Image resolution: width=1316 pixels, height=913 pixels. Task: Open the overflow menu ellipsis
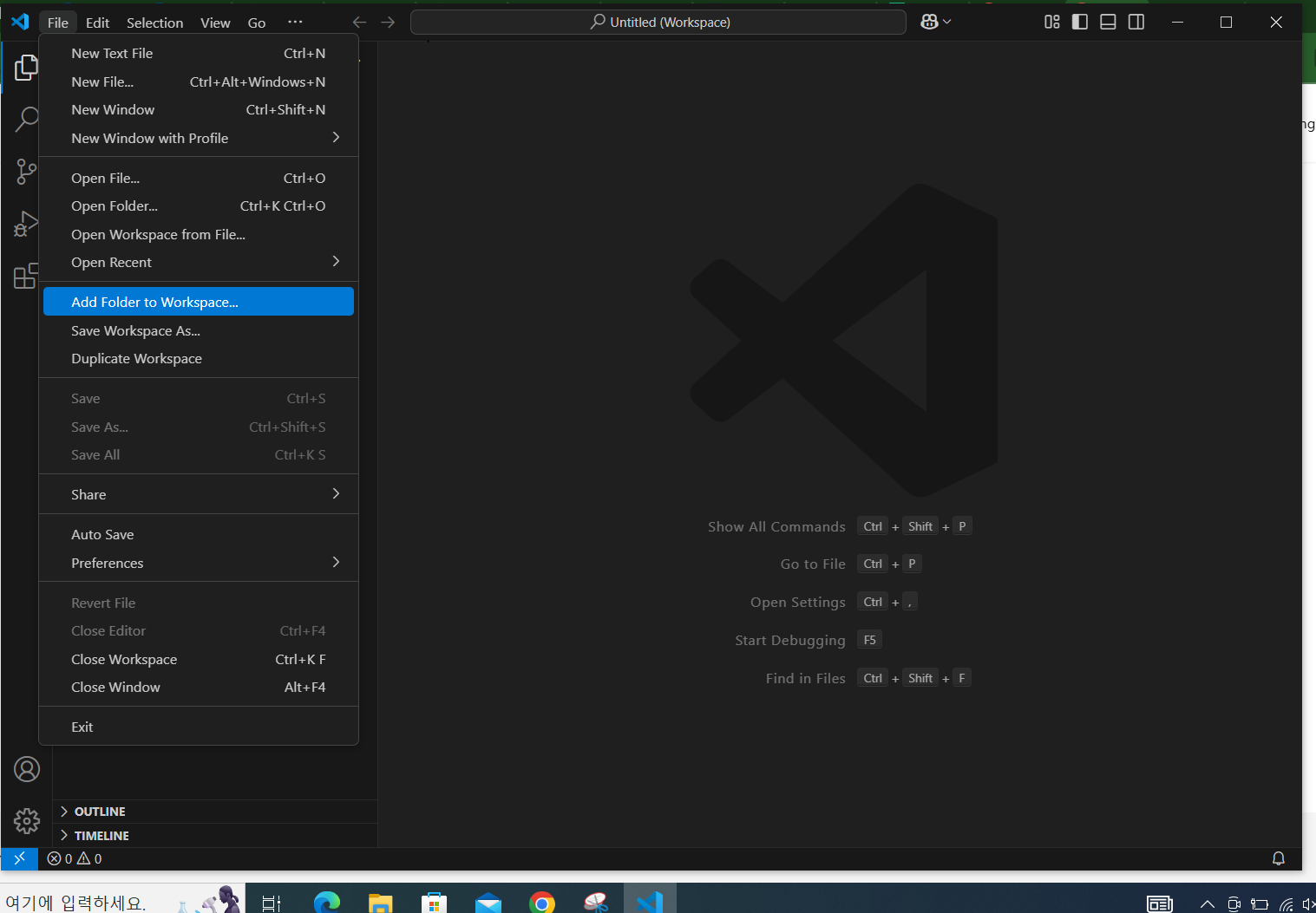(x=295, y=23)
